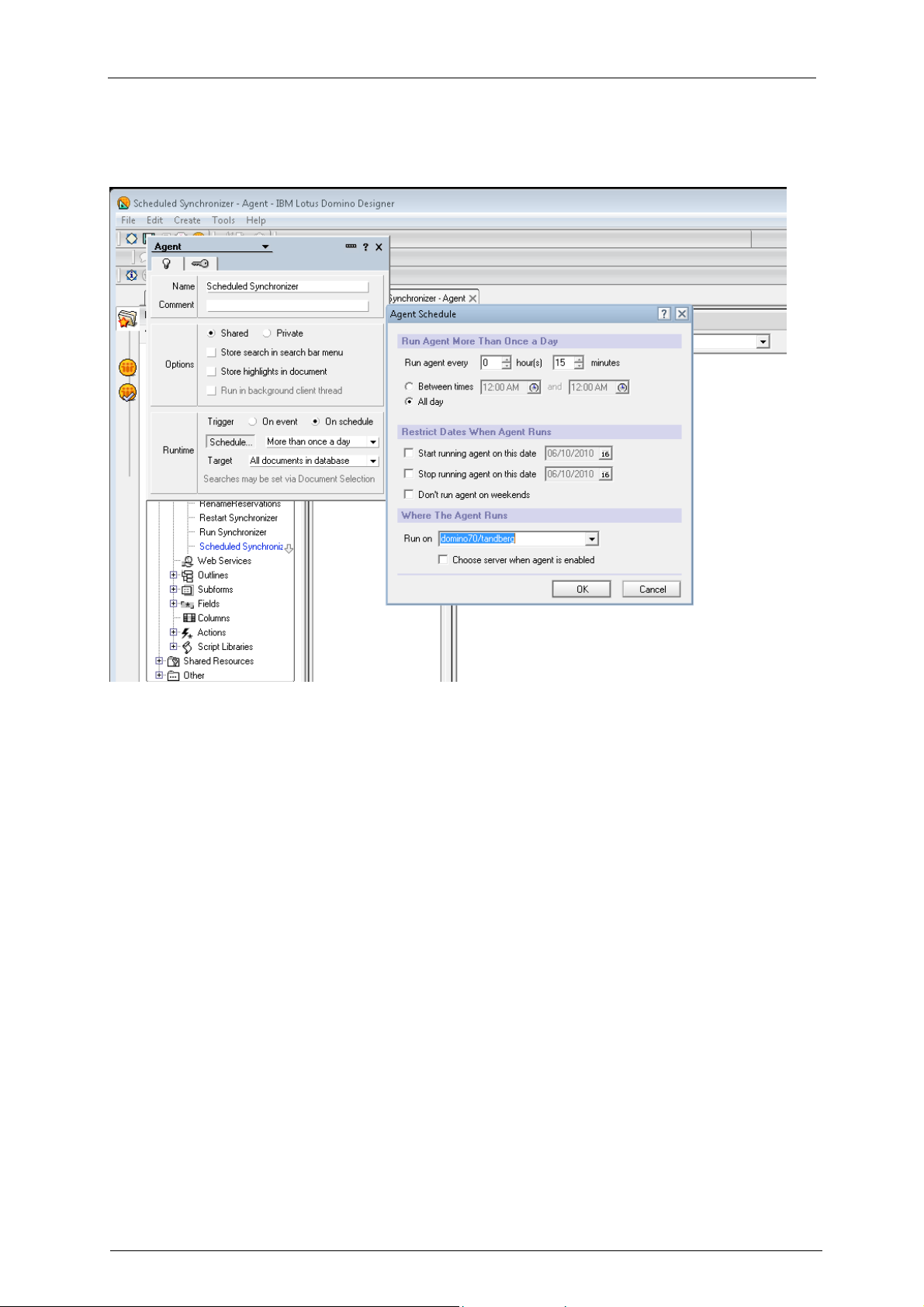Enable Store highlights in document
This screenshot has width=924, height=1307.
(x=211, y=372)
